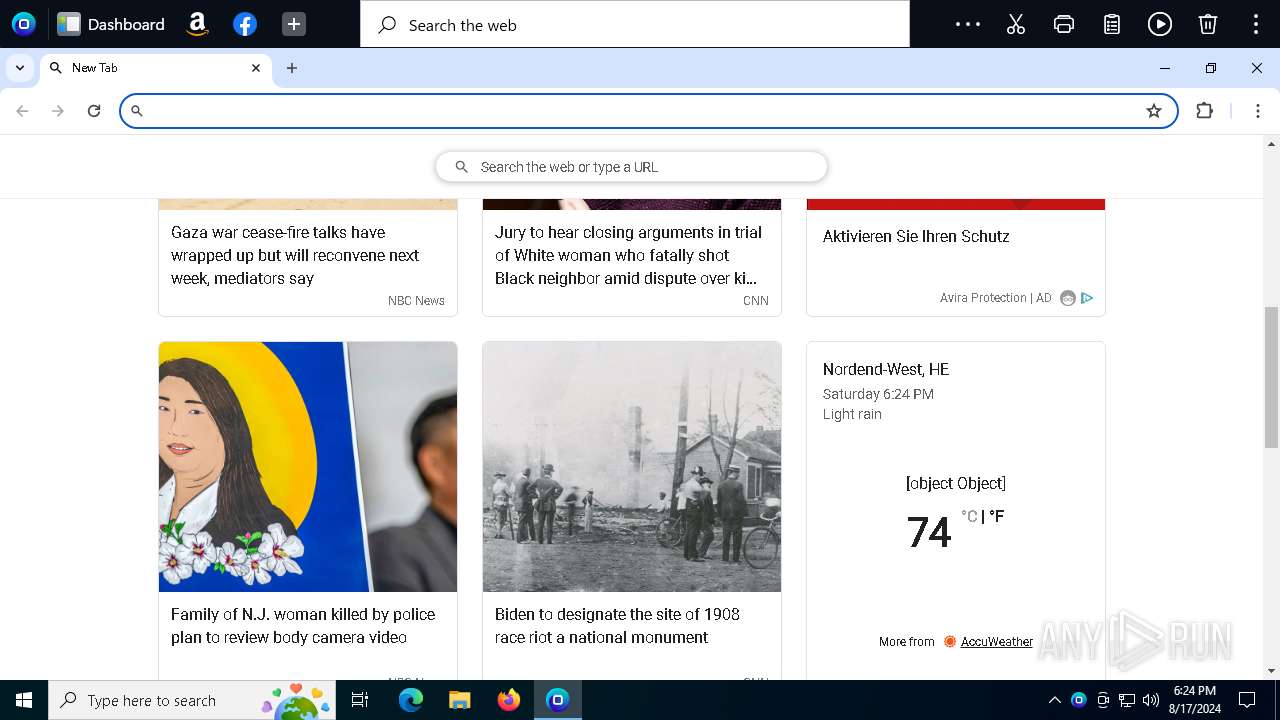This screenshot has width=1280, height=720.
Task: Click the volume speaker tray icon
Action: coord(1151,700)
